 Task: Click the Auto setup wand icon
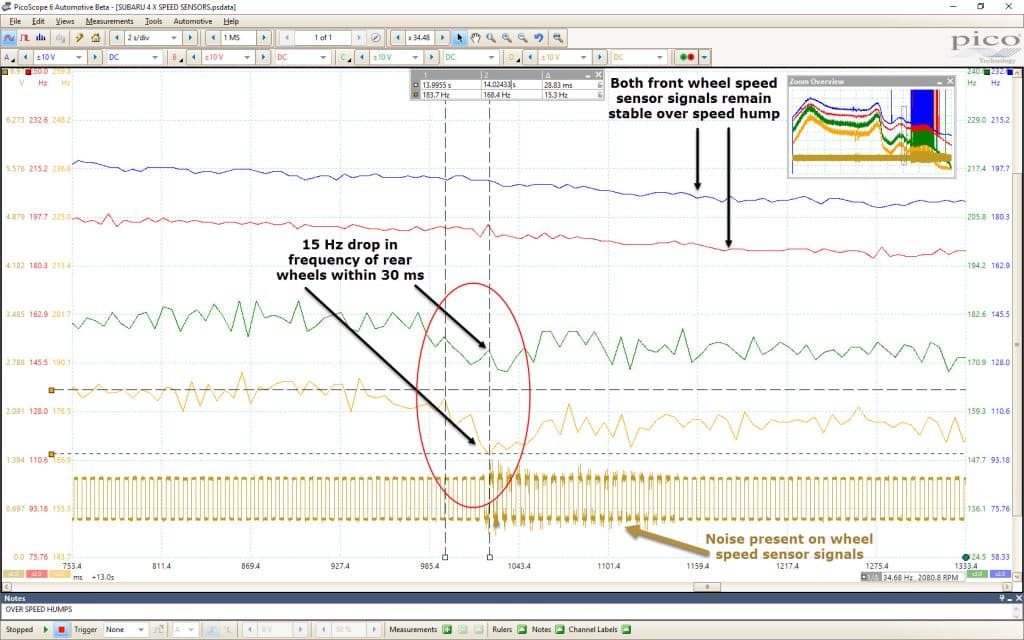tap(80, 38)
